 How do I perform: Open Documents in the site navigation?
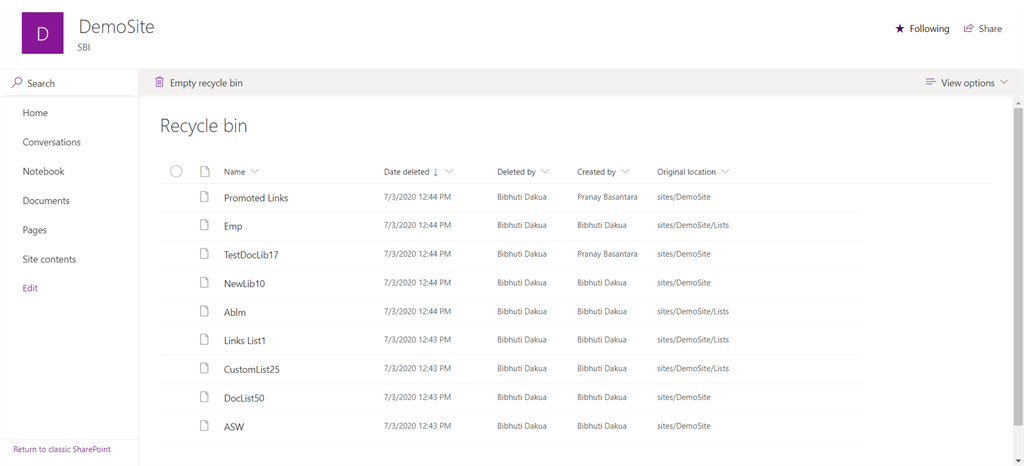pos(46,201)
